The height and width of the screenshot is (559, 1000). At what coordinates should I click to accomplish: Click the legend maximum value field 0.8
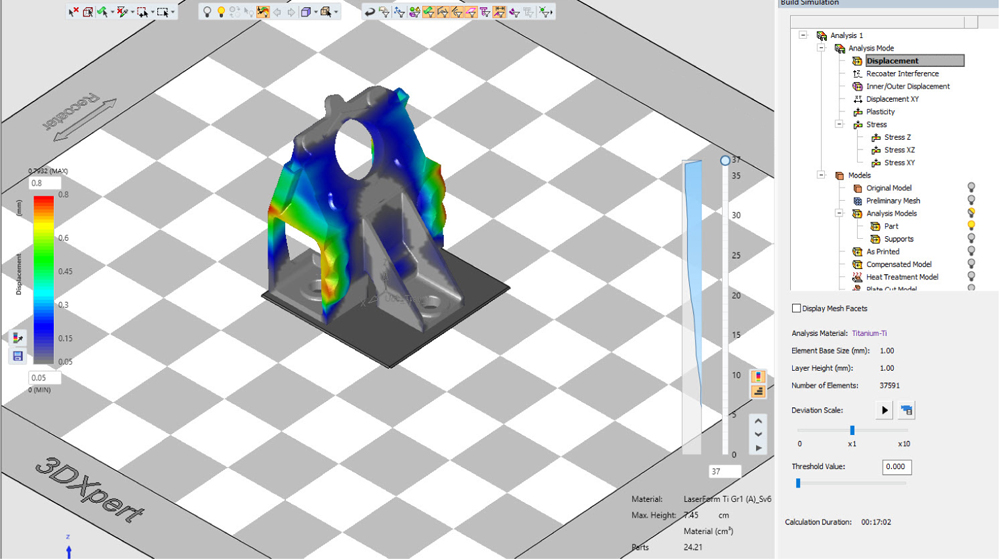(x=45, y=183)
